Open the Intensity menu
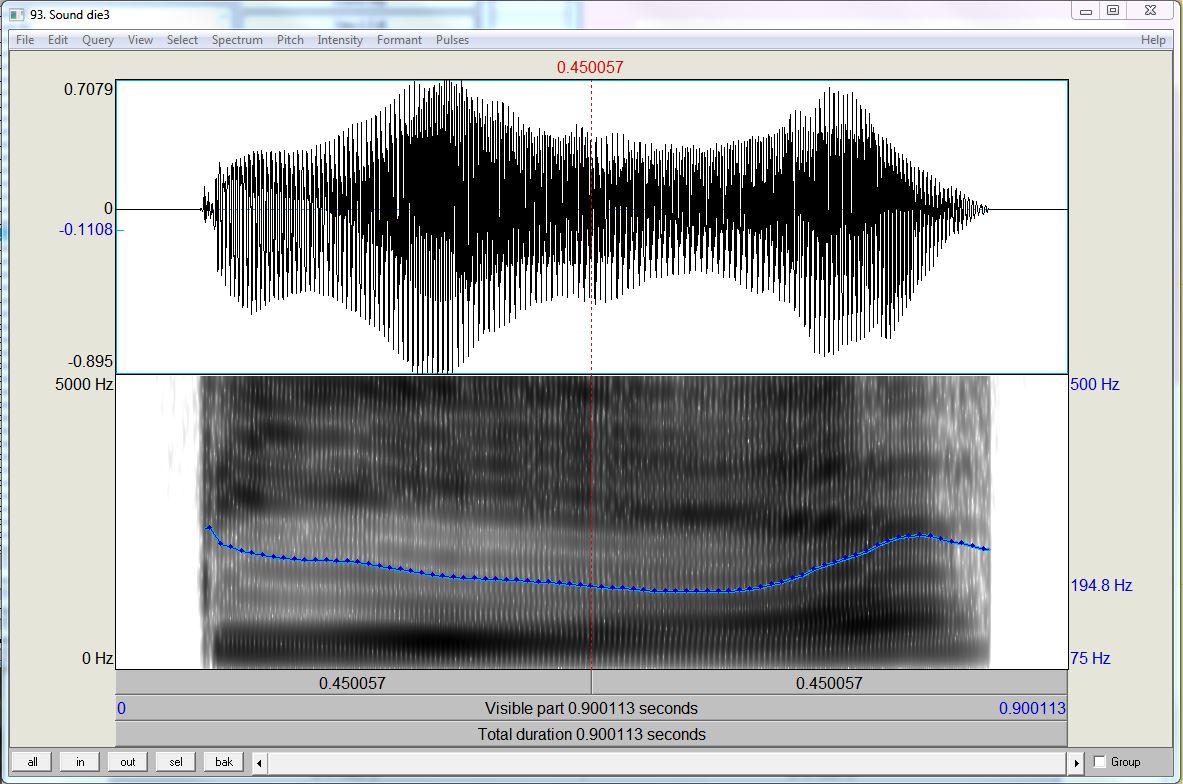This screenshot has width=1183, height=784. 340,40
